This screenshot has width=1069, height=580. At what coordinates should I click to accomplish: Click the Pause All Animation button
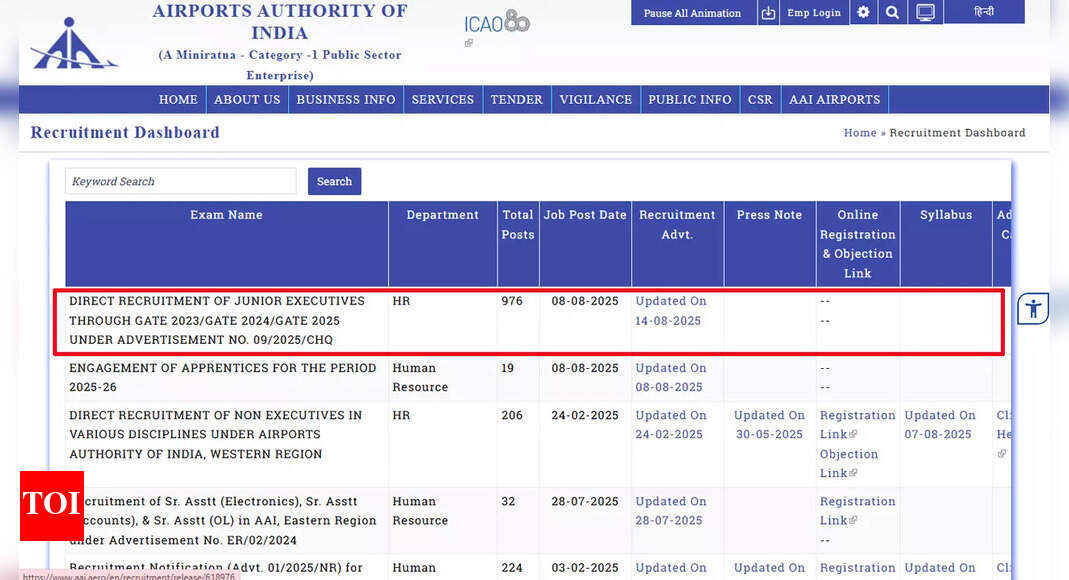[x=692, y=13]
